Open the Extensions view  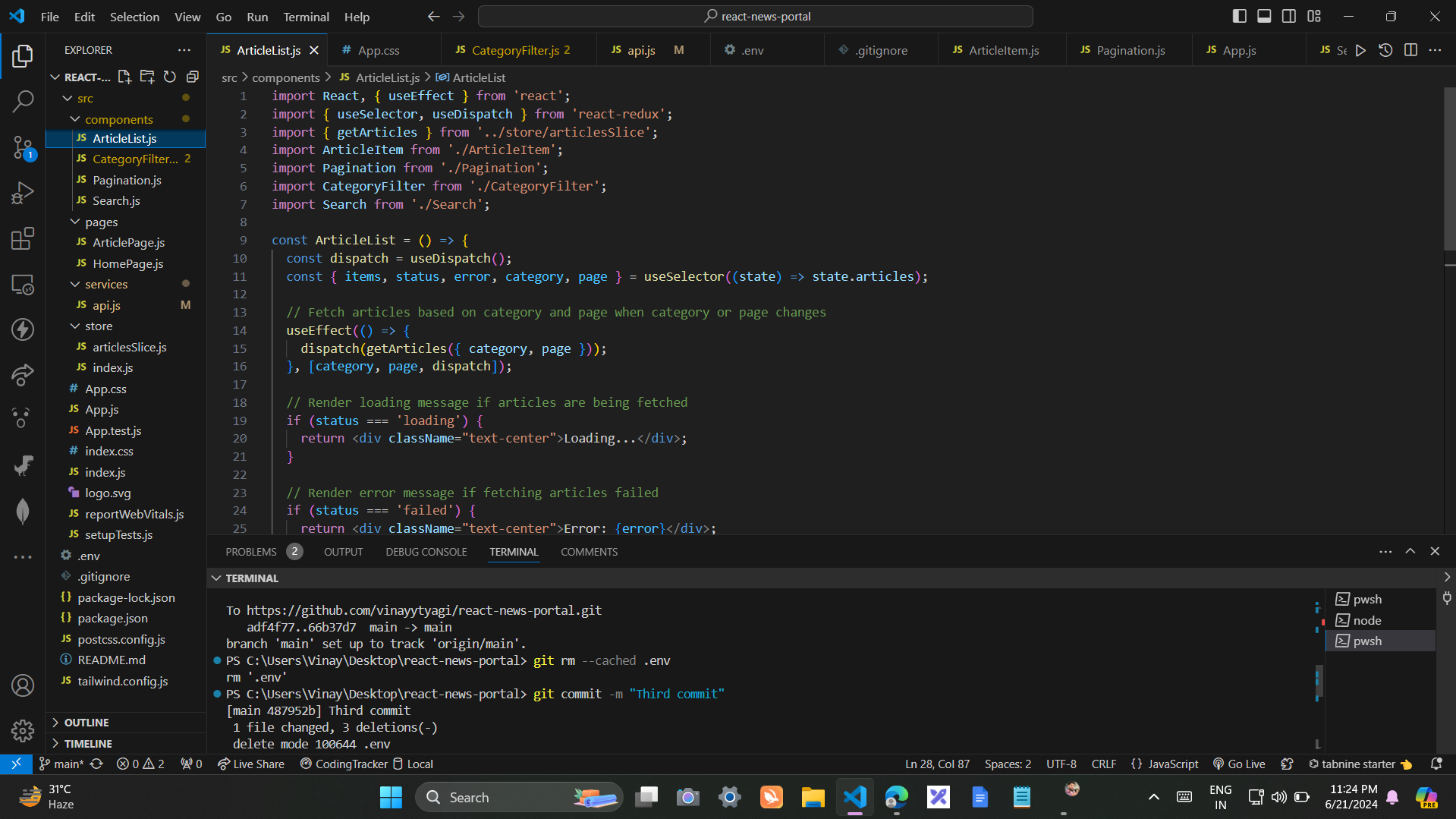coord(23,238)
